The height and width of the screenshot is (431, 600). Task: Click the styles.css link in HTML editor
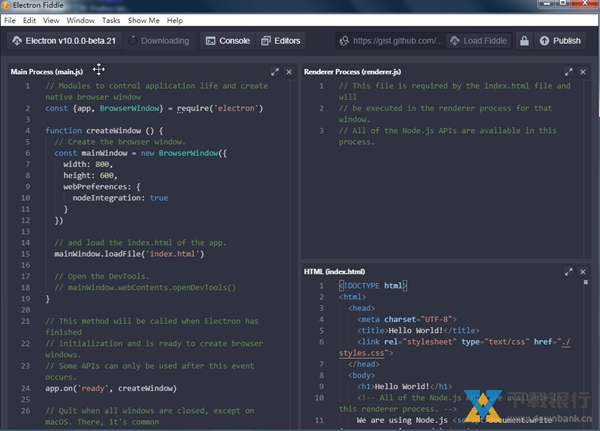(x=361, y=353)
